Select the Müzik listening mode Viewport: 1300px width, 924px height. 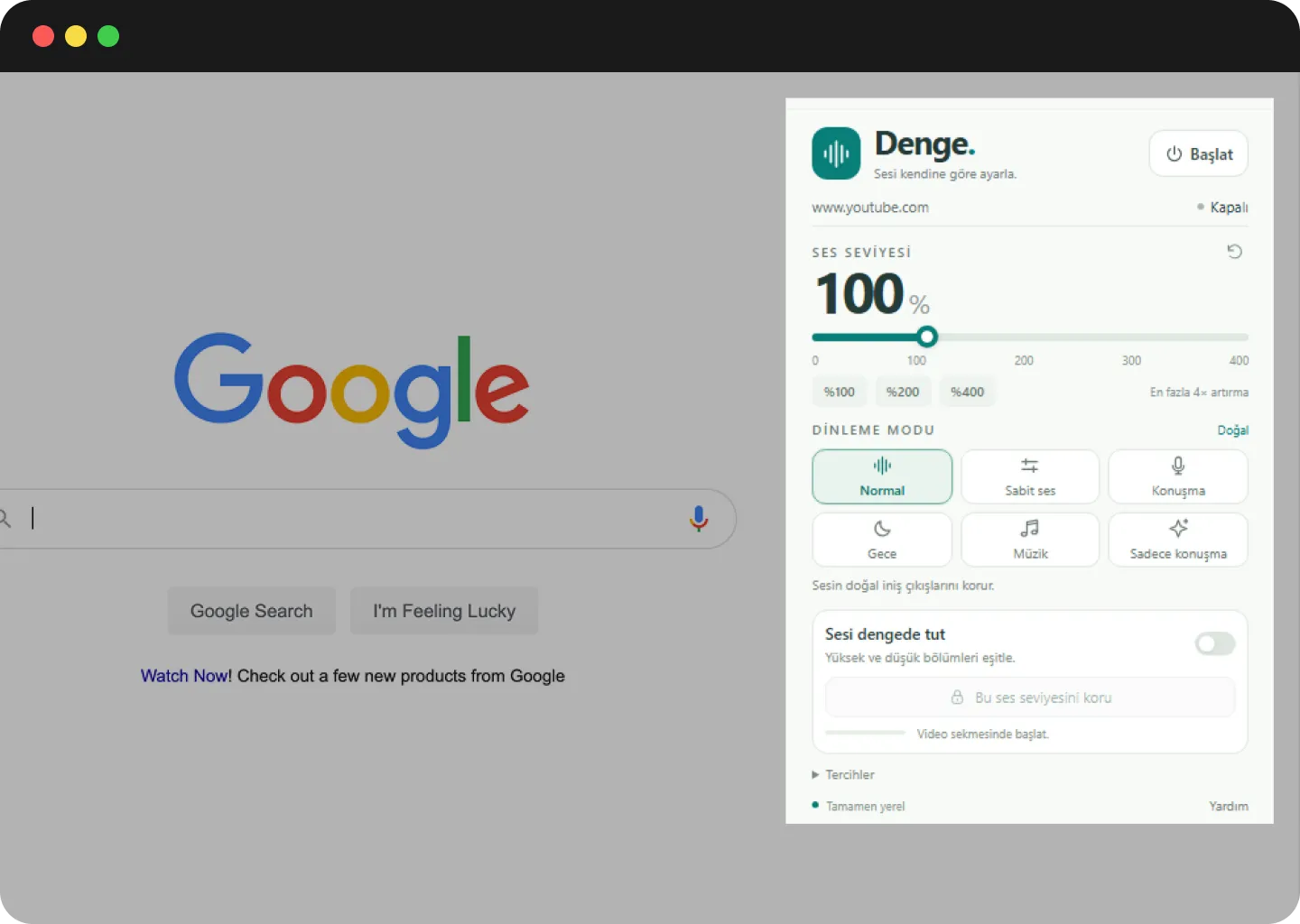[x=1030, y=540]
